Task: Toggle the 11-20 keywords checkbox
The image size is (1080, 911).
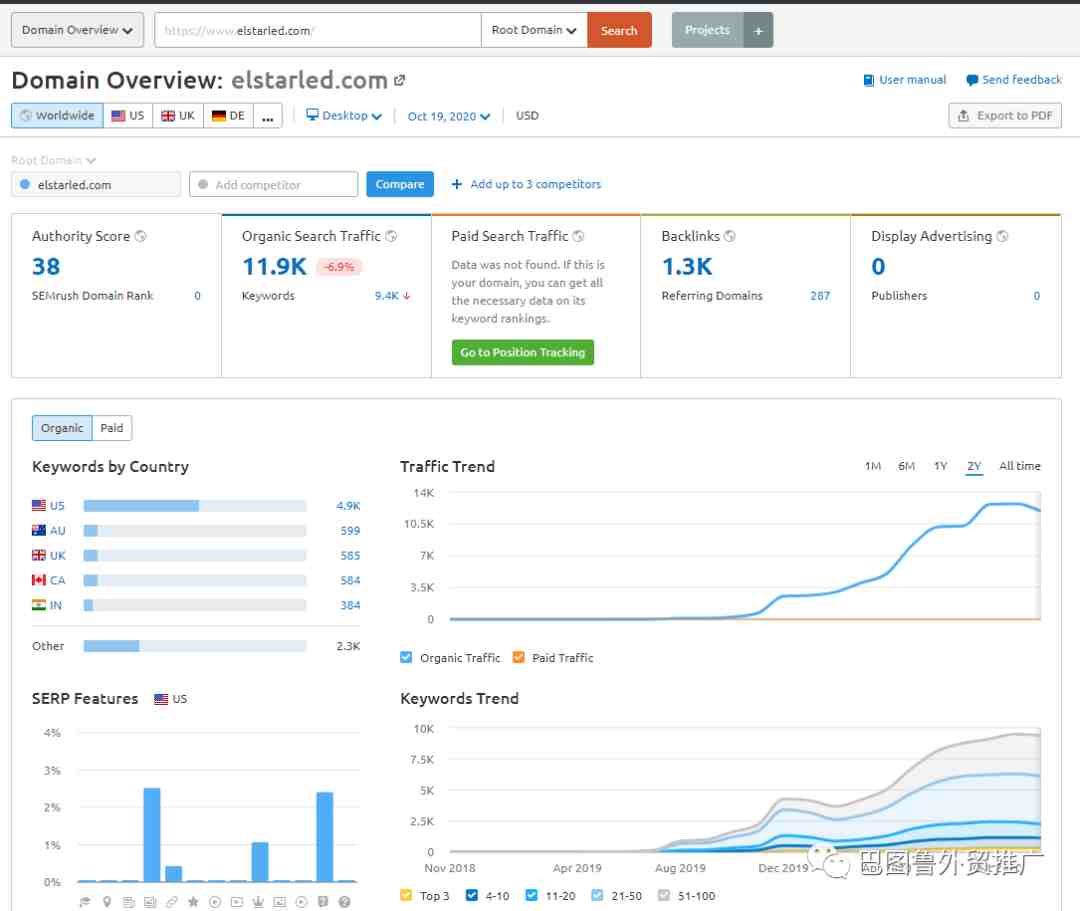Action: click(532, 894)
